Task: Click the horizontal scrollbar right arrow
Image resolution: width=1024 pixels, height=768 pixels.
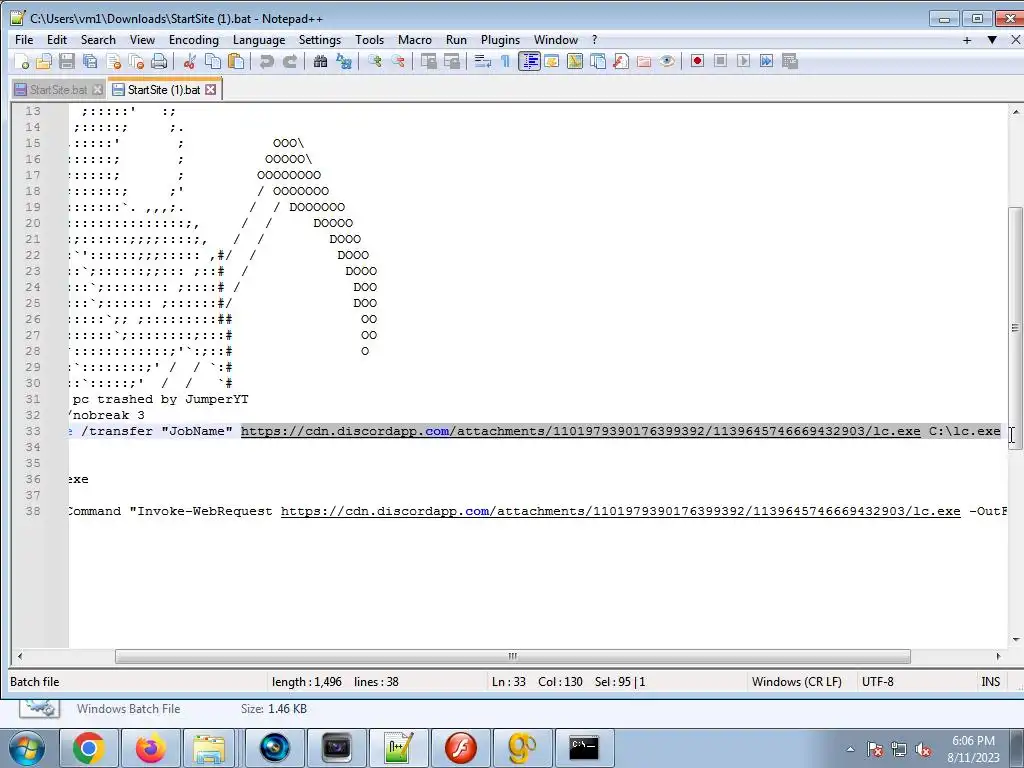Action: pyautogui.click(x=998, y=656)
